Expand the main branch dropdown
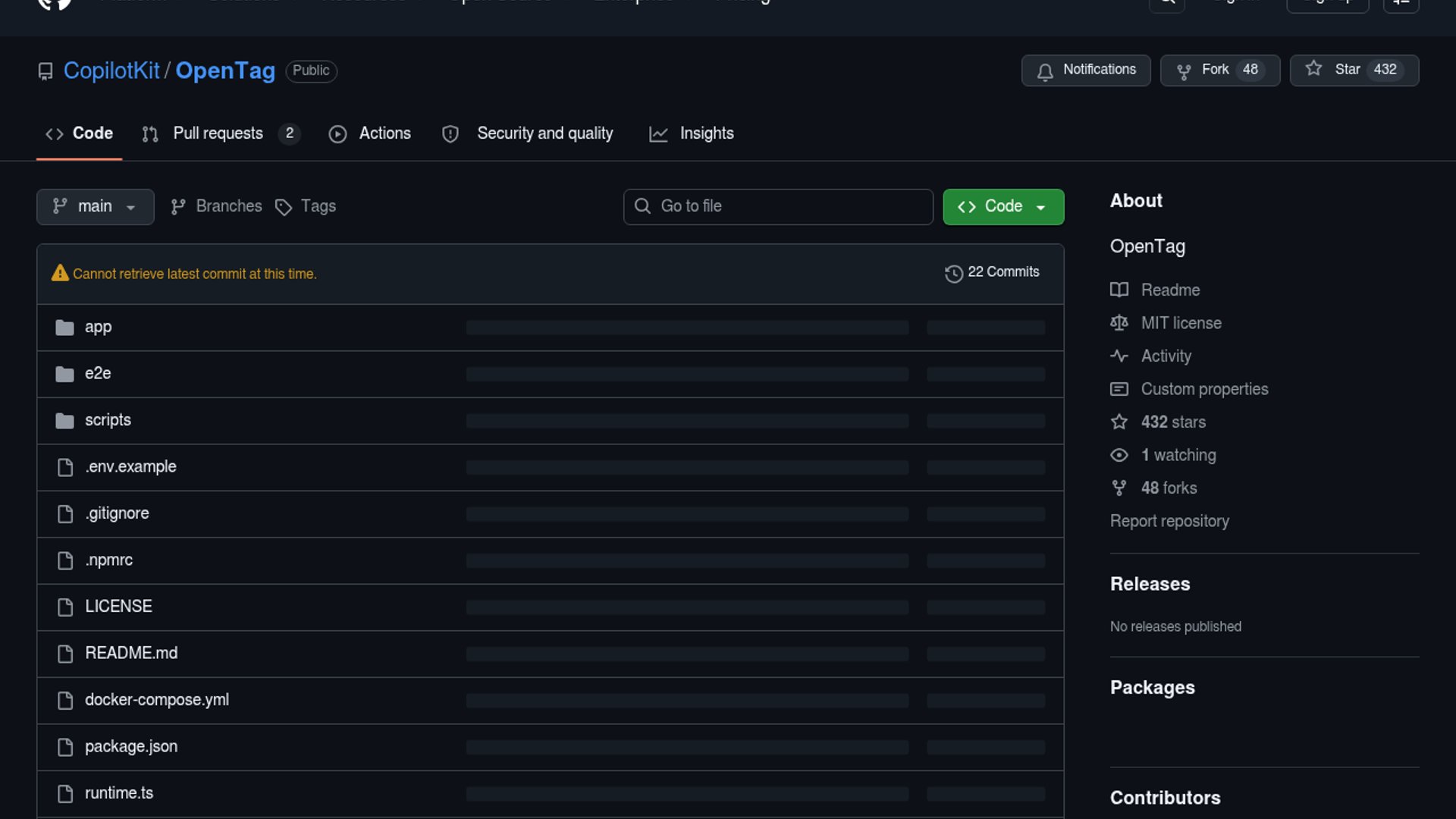 point(95,206)
